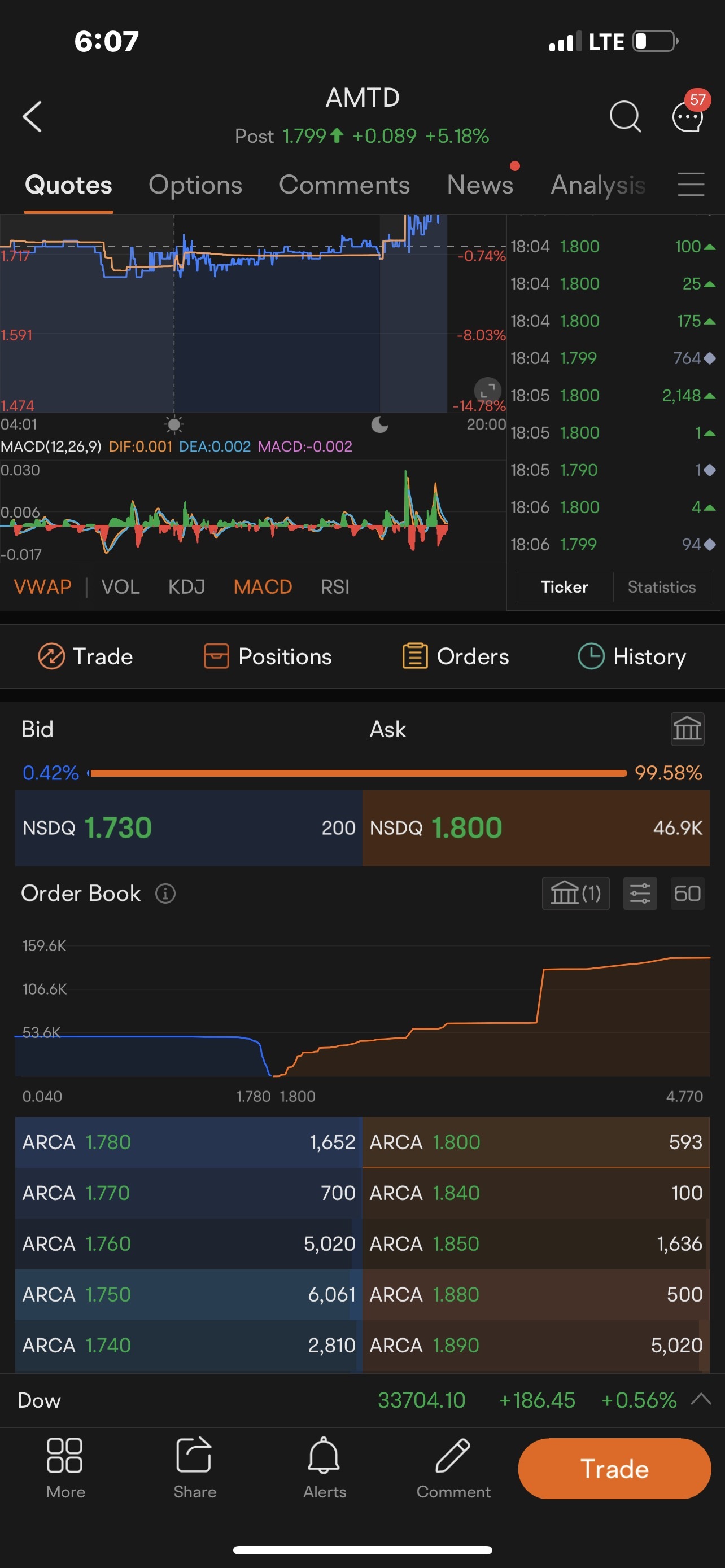The width and height of the screenshot is (725, 1568).
Task: Tap the MACD indicator chart
Action: pos(252,511)
